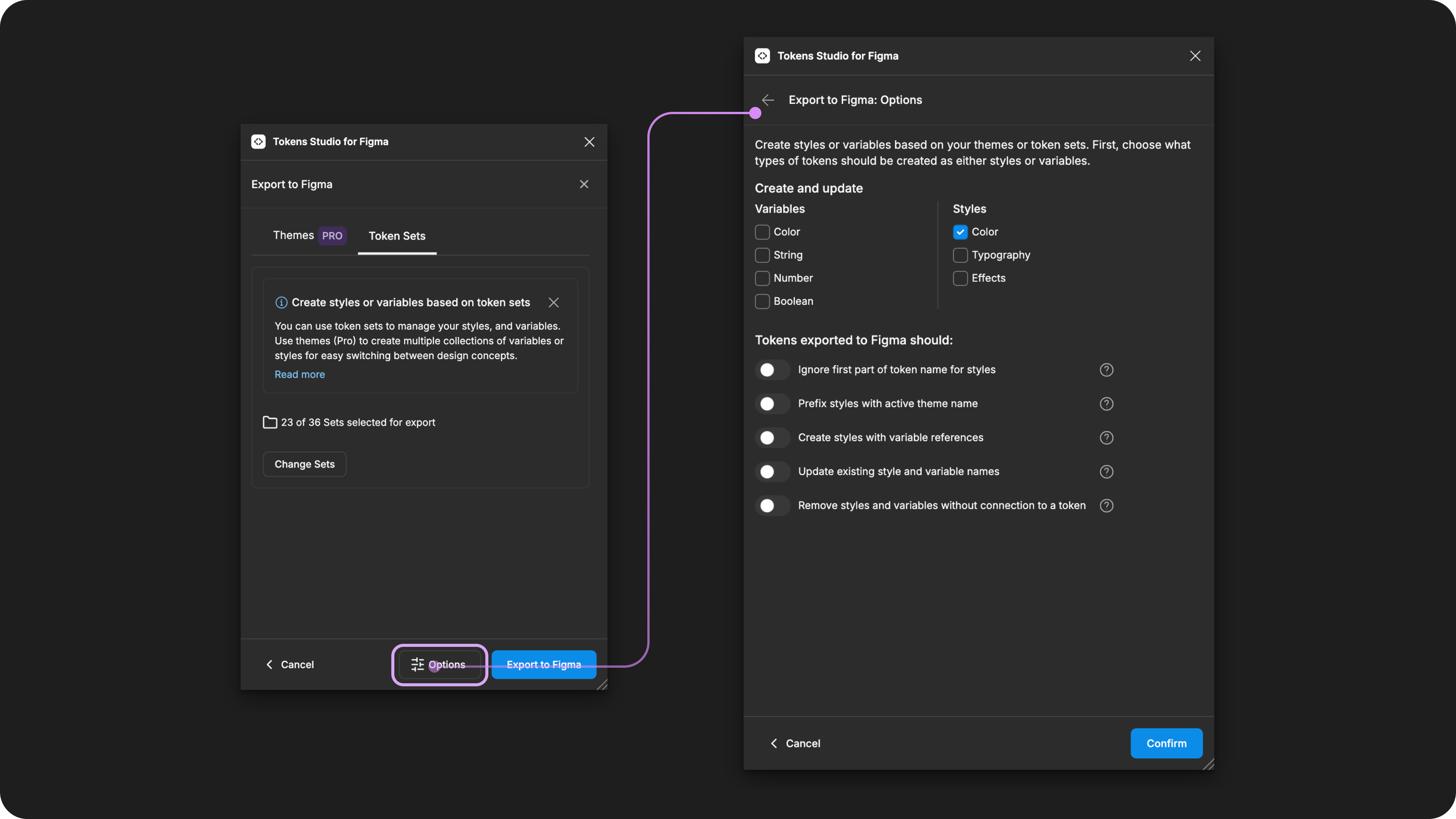Click the back arrow in Options header
The width and height of the screenshot is (1456, 819).
tap(767, 100)
